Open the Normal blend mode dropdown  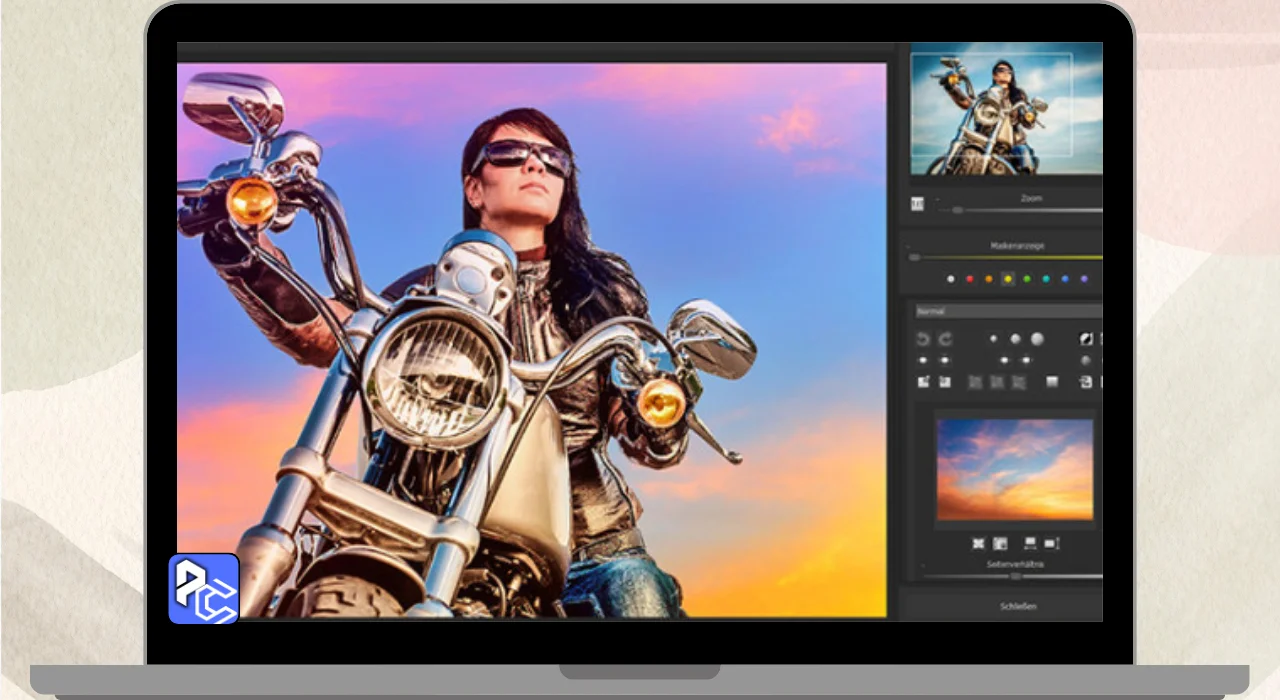pyautogui.click(x=1009, y=311)
